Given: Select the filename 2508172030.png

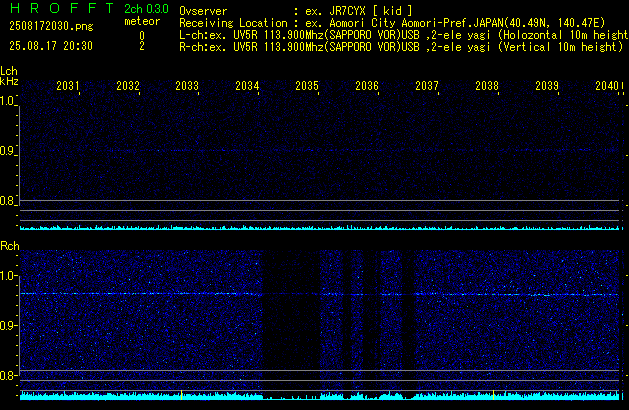Looking at the screenshot, I should (51, 26).
